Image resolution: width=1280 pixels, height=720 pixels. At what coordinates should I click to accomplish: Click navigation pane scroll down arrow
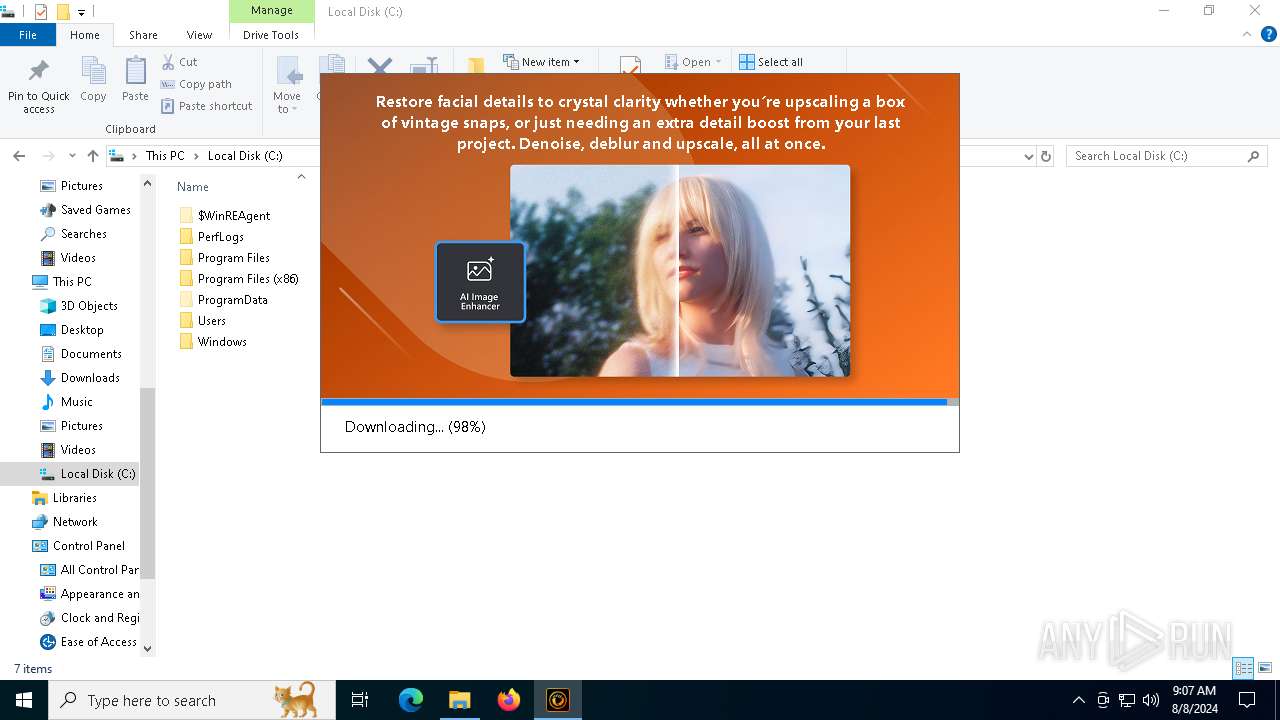(x=148, y=648)
